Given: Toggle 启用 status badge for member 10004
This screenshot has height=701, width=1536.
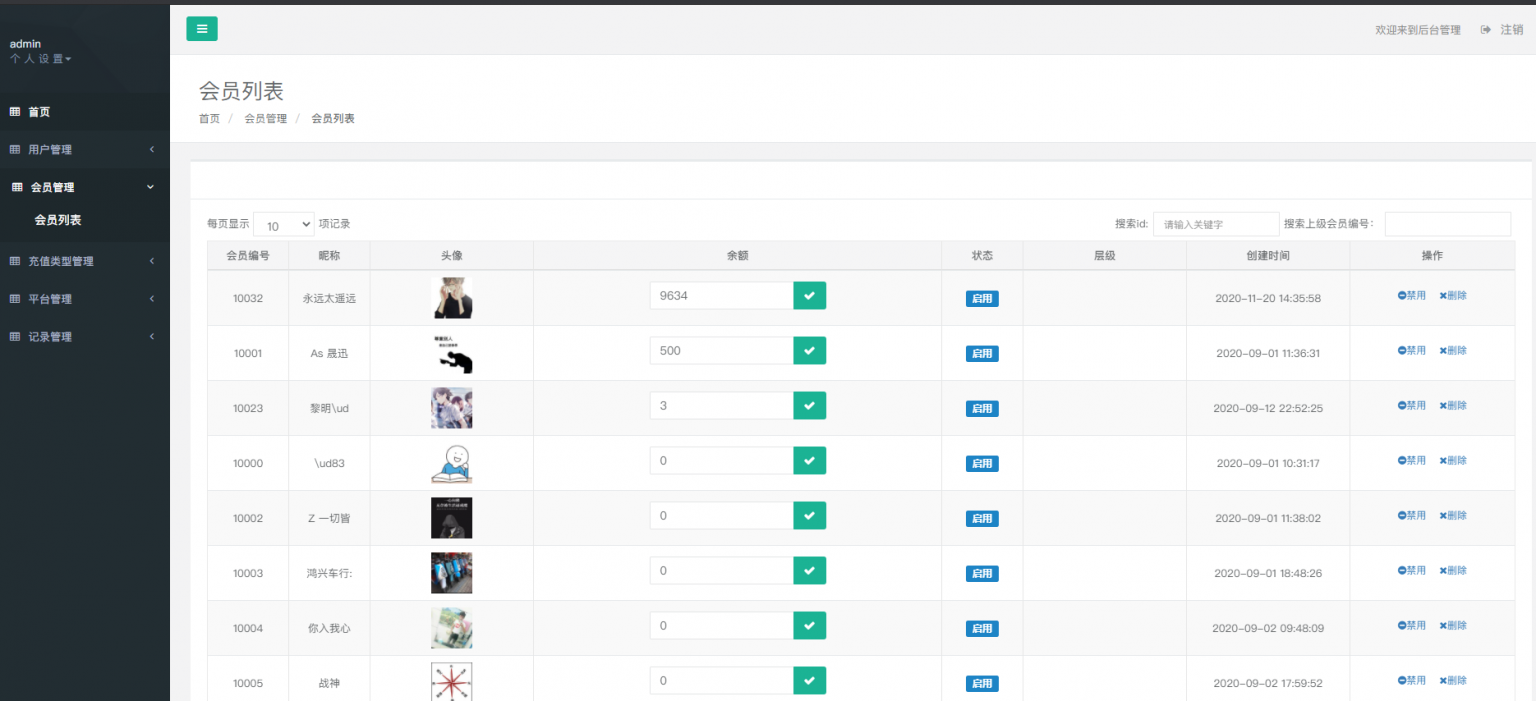Looking at the screenshot, I should click(981, 629).
